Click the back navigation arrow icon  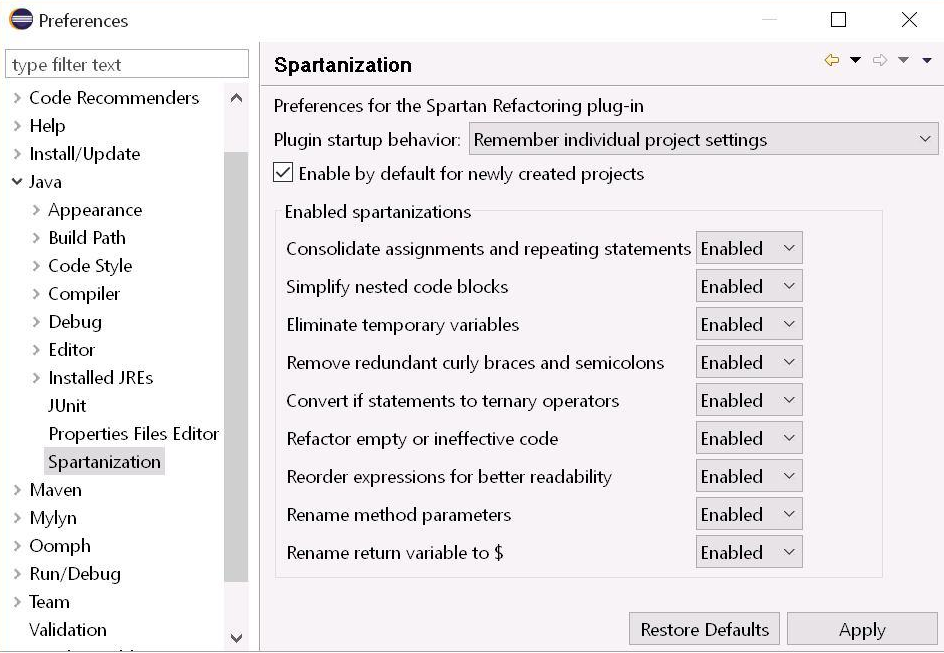coord(831,61)
